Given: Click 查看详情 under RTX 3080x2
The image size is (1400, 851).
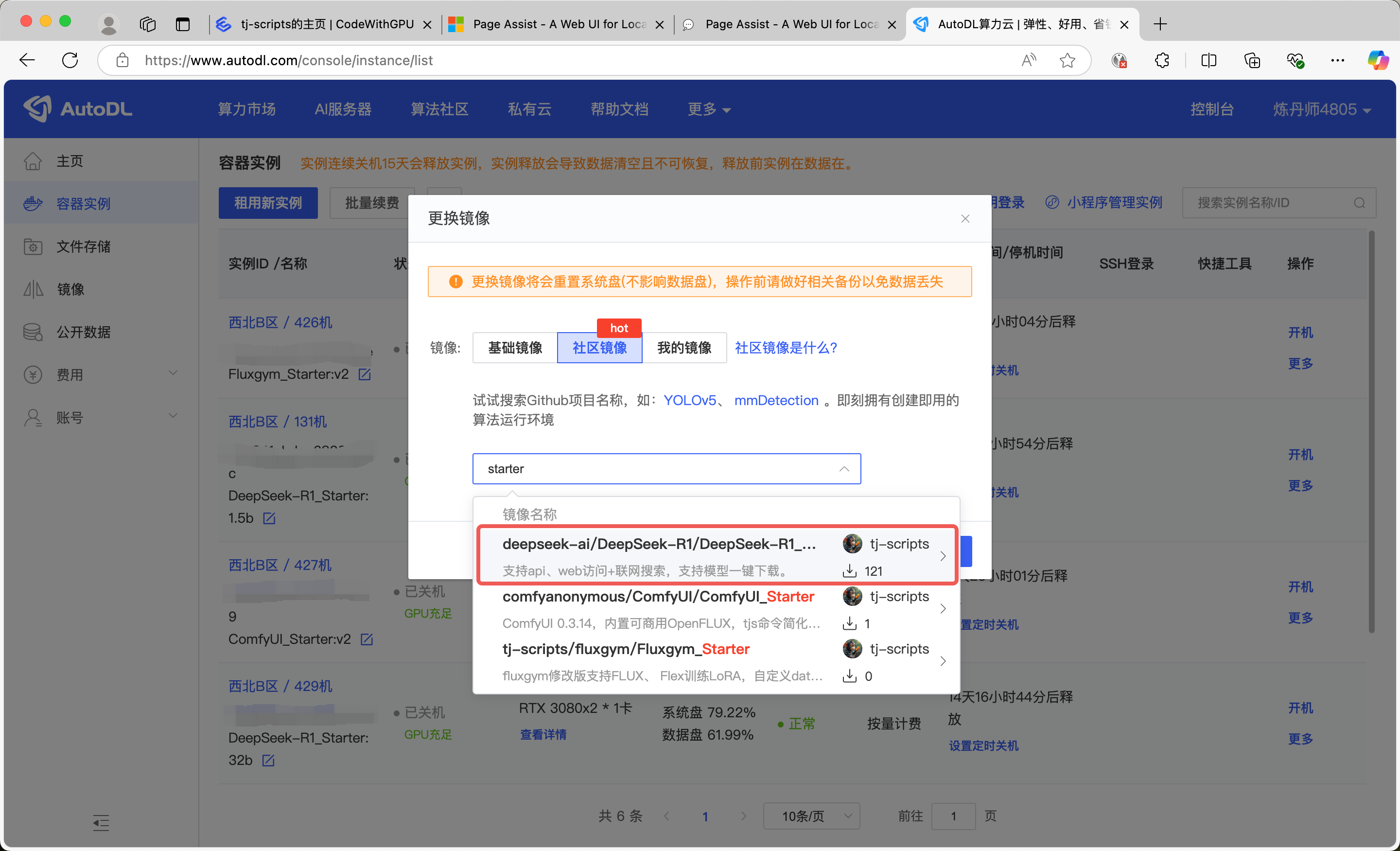Looking at the screenshot, I should click(543, 734).
